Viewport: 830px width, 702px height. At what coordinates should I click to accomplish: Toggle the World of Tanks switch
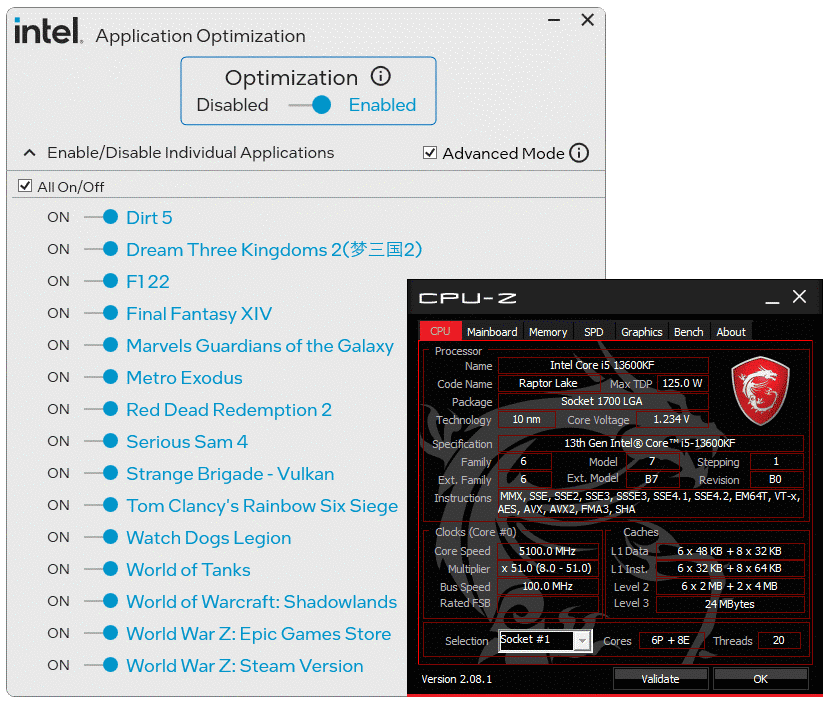click(x=102, y=569)
